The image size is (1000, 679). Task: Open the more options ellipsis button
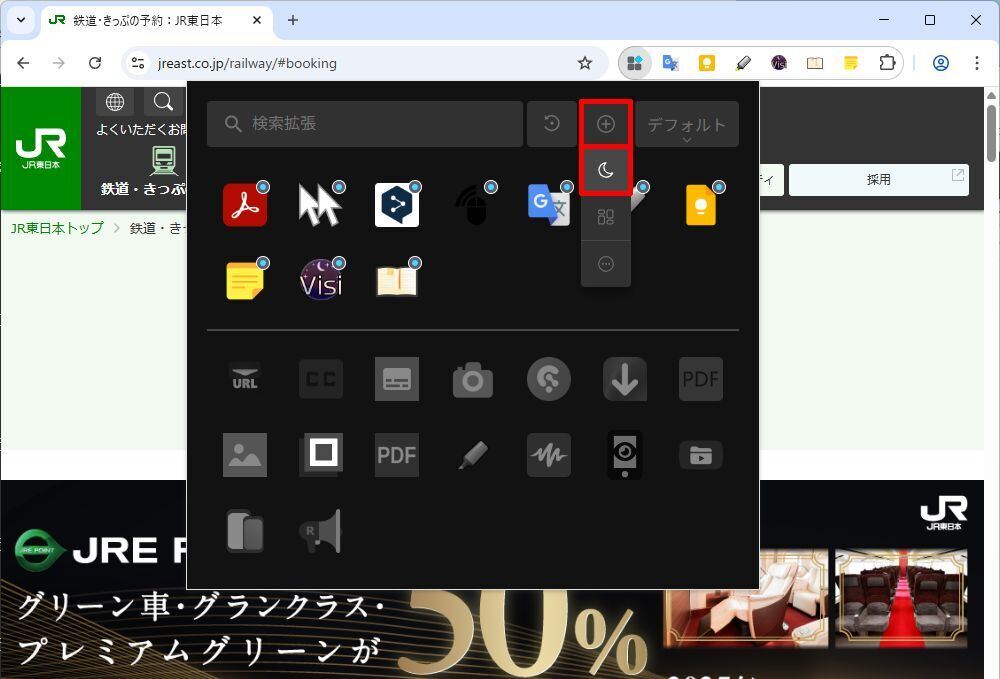coord(605,263)
